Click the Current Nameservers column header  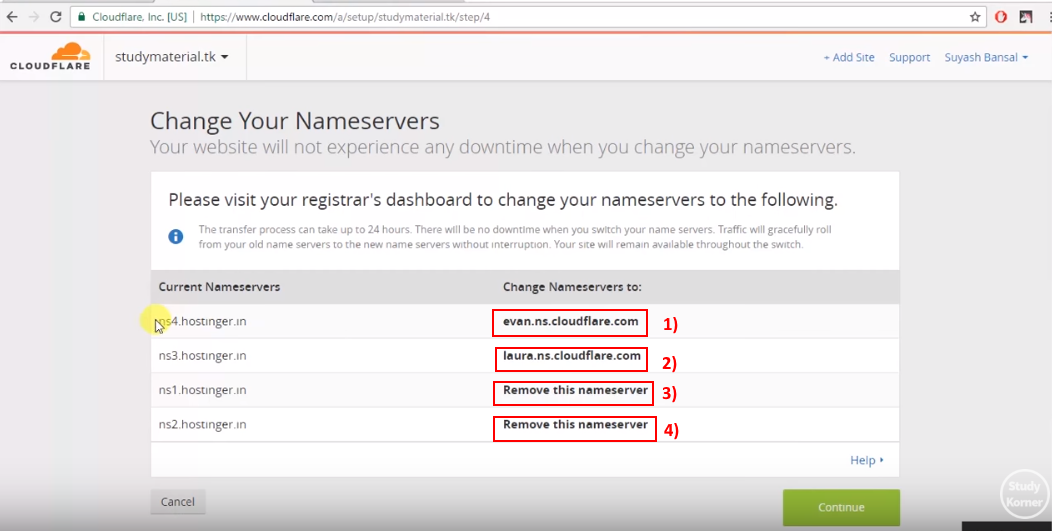pos(219,287)
